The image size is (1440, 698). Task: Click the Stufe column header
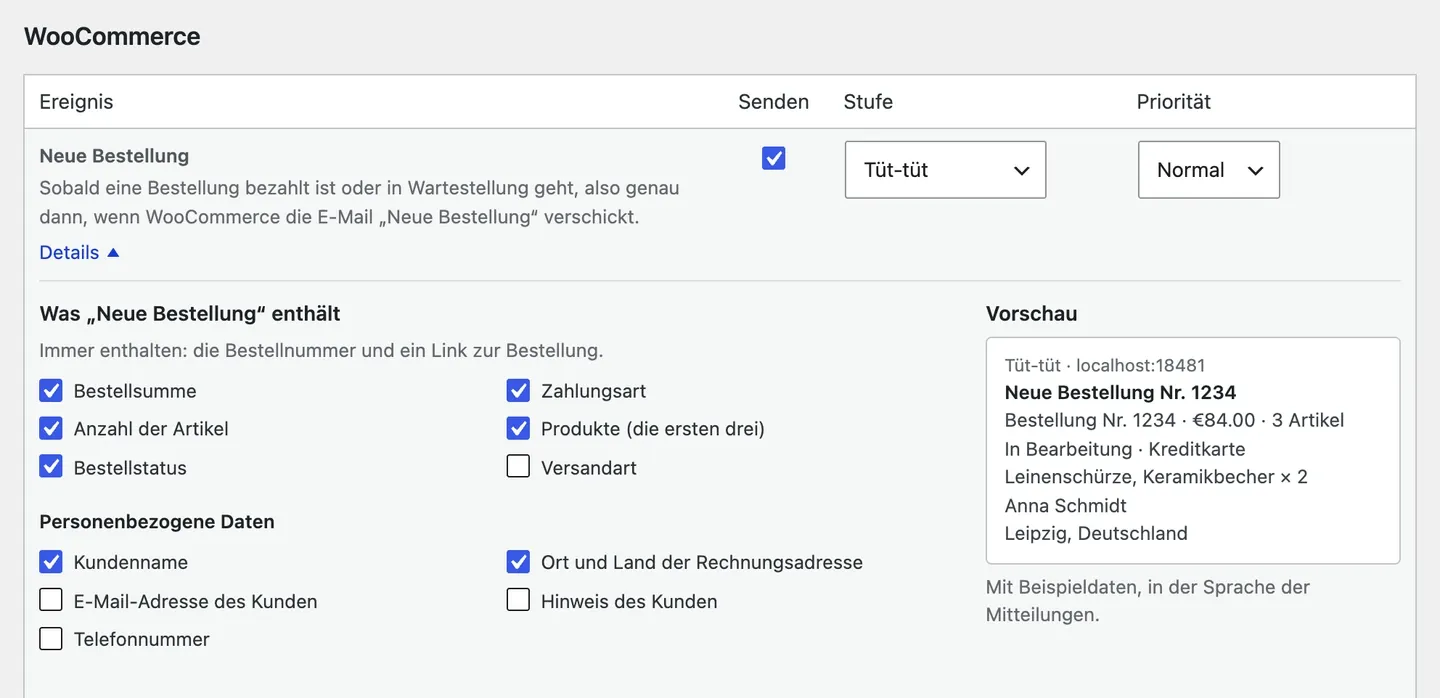(x=868, y=102)
